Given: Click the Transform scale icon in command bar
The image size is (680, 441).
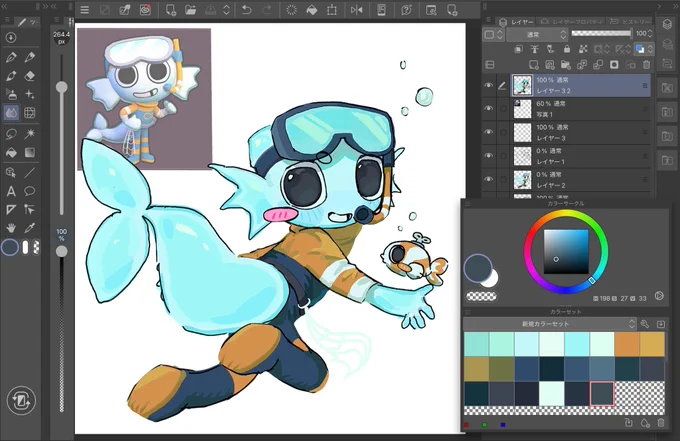Looking at the screenshot, I should [332, 10].
